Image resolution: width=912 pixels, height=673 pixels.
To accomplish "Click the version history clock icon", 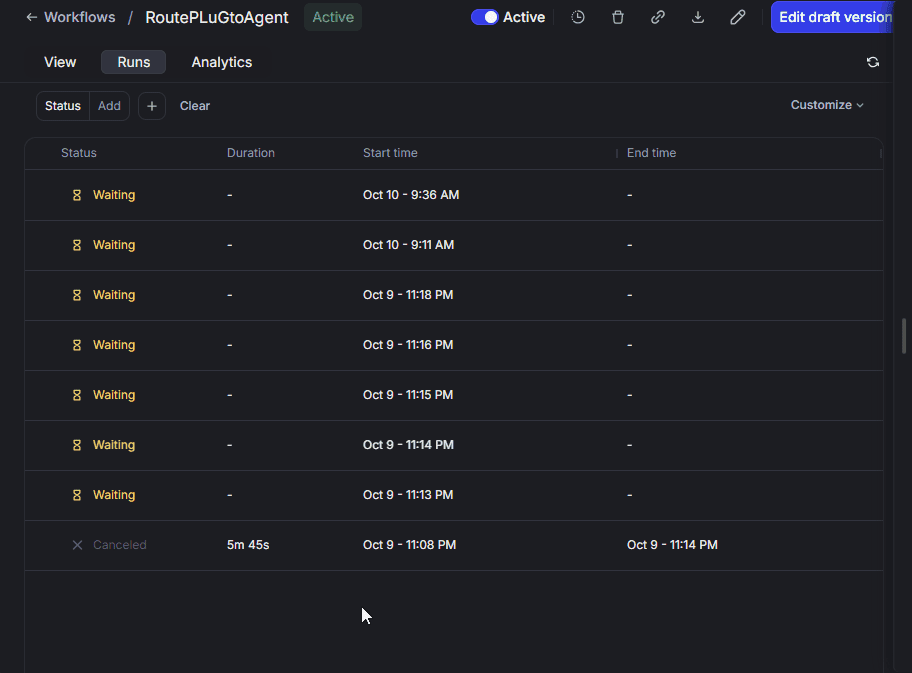I will [x=578, y=17].
